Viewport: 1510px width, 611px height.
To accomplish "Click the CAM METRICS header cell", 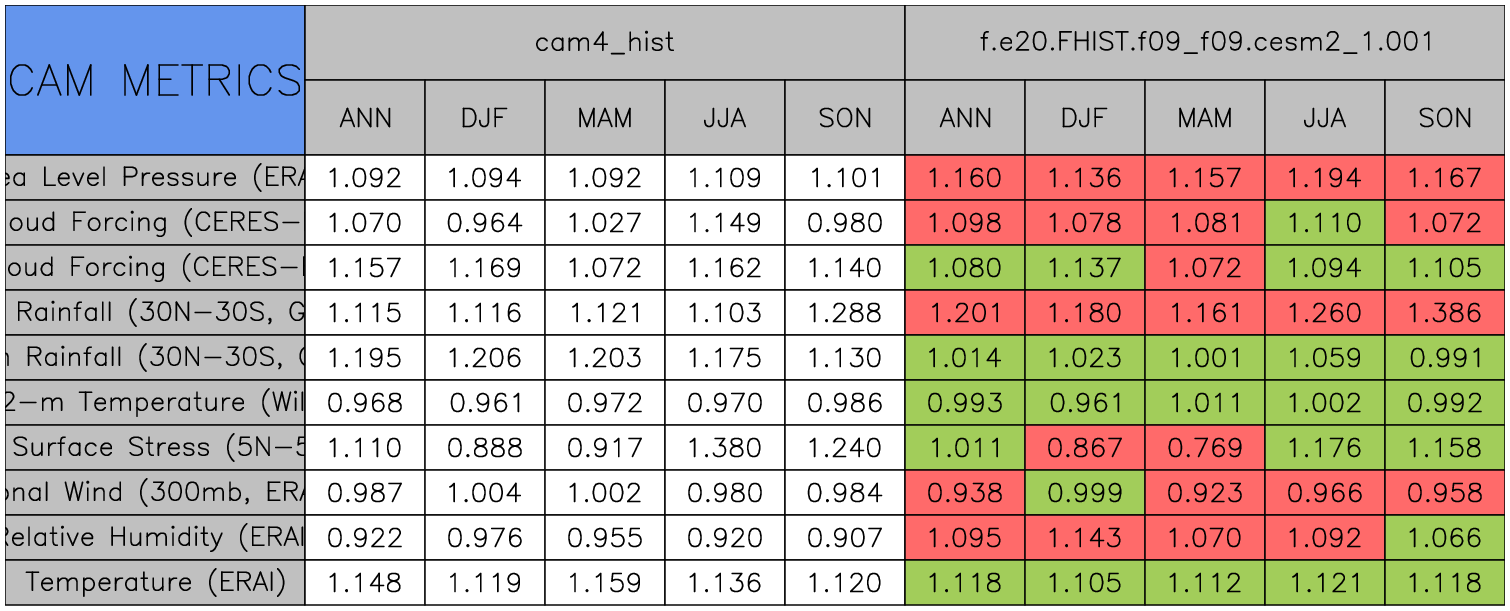I will pyautogui.click(x=155, y=80).
